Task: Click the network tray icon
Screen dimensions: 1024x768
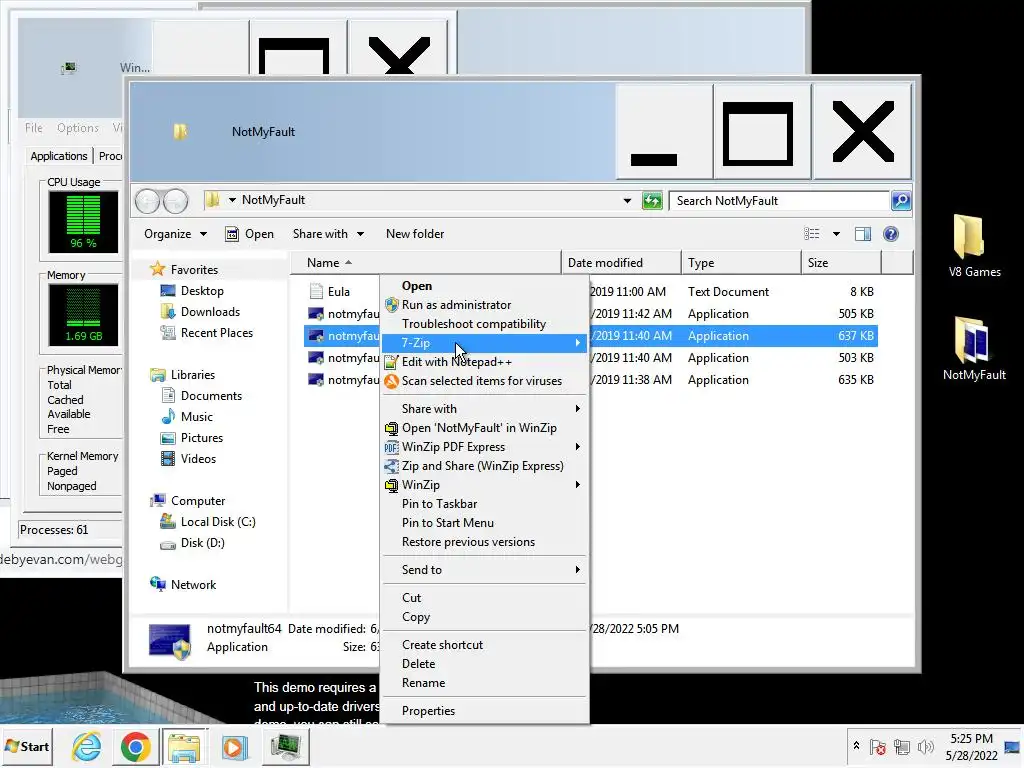Action: pyautogui.click(x=902, y=746)
